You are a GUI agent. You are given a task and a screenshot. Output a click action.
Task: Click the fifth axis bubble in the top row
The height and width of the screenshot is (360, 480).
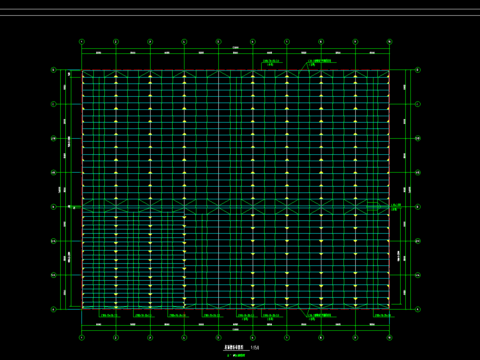point(218,42)
